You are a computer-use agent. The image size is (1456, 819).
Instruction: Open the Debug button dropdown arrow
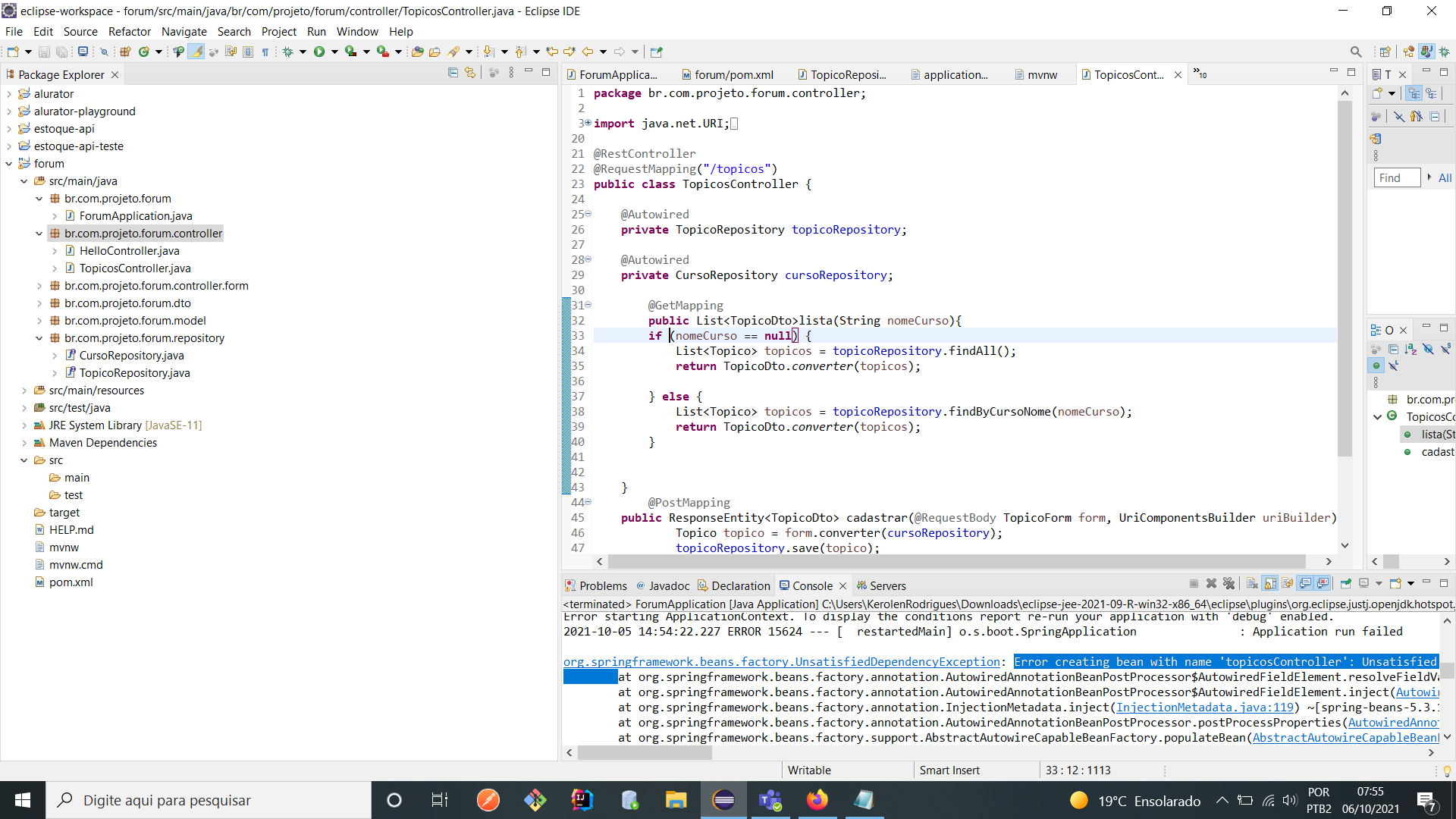(x=303, y=52)
